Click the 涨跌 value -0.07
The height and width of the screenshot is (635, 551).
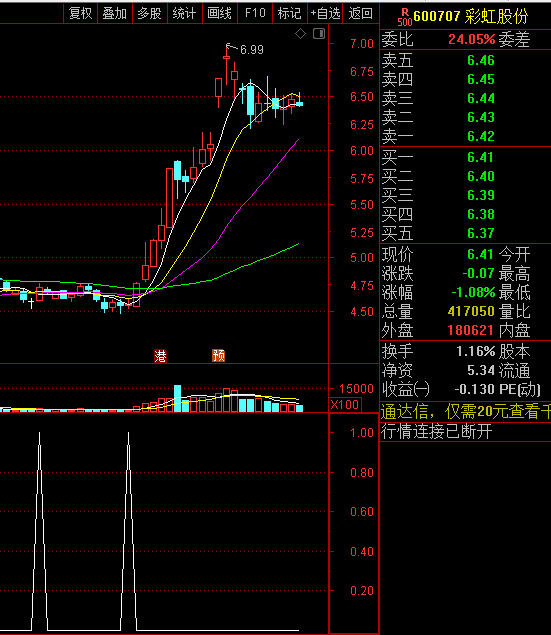click(x=479, y=273)
